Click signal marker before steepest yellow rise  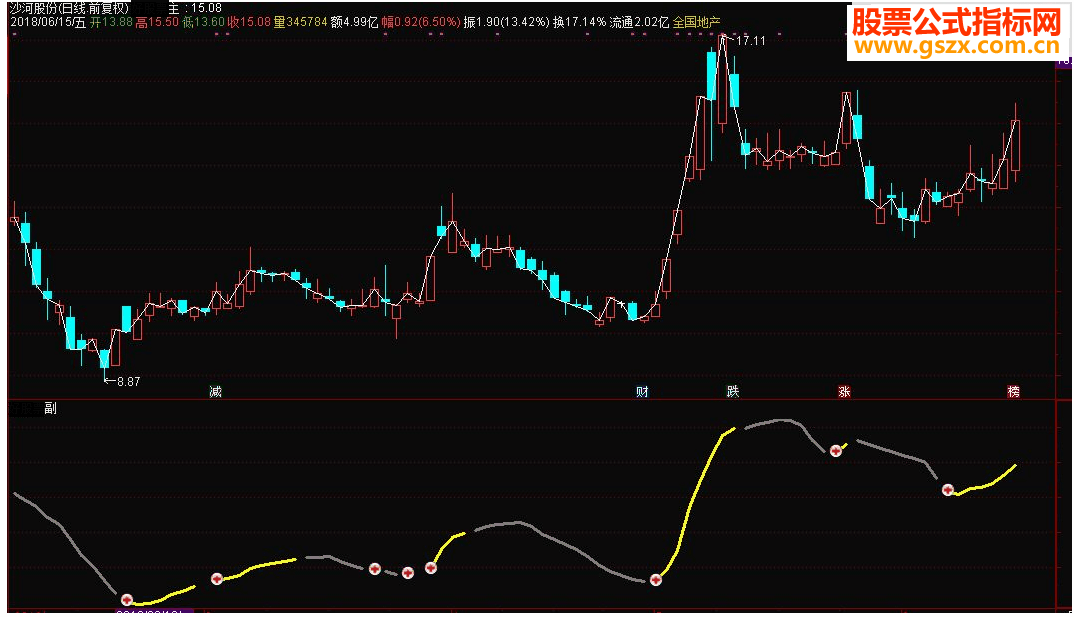[655, 580]
